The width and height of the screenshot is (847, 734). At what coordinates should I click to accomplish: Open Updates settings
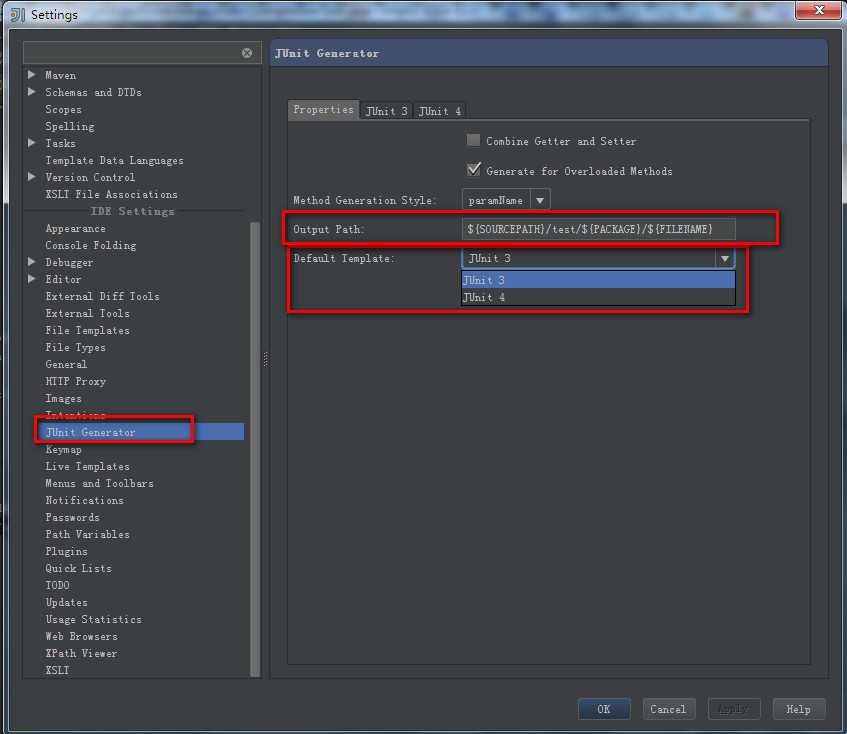(66, 602)
